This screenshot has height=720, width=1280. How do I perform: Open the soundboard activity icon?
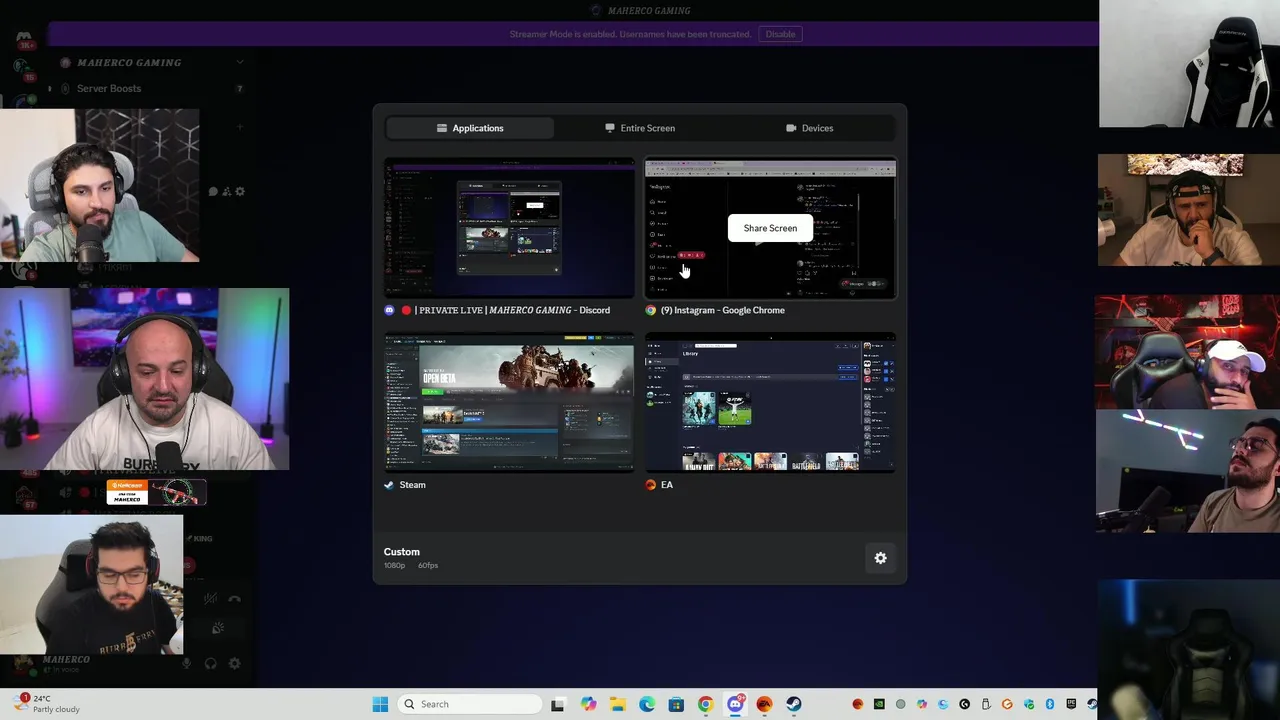pos(217,628)
